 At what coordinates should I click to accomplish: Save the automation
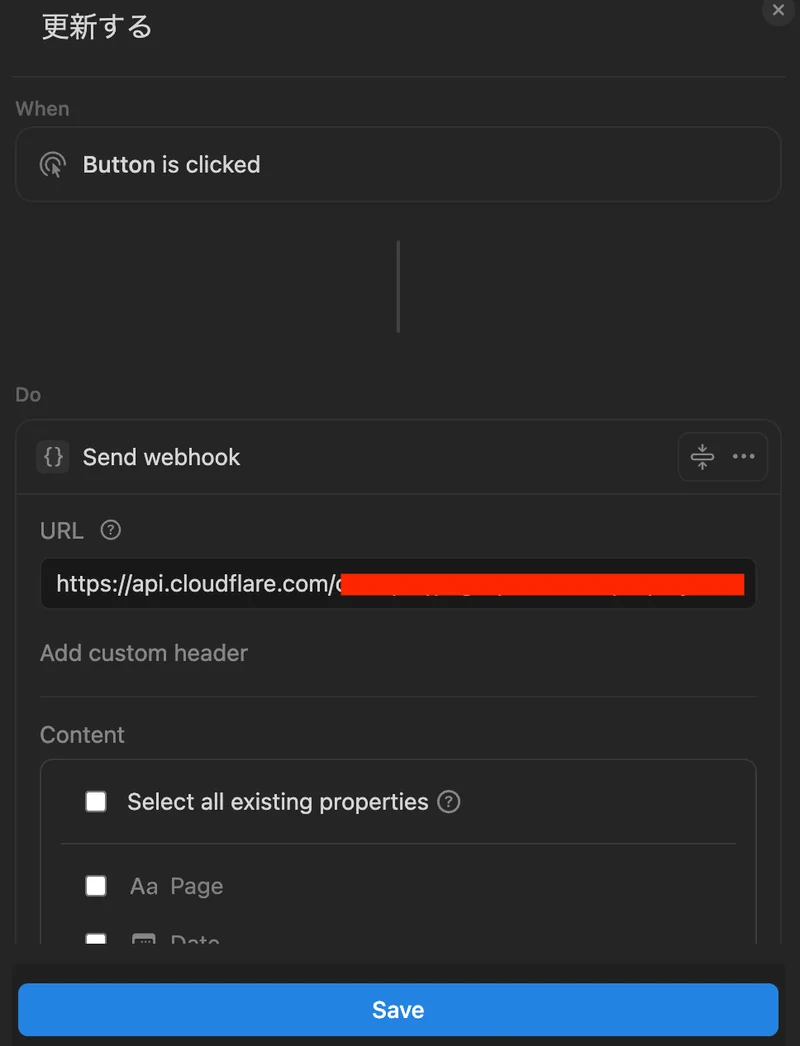(398, 1010)
